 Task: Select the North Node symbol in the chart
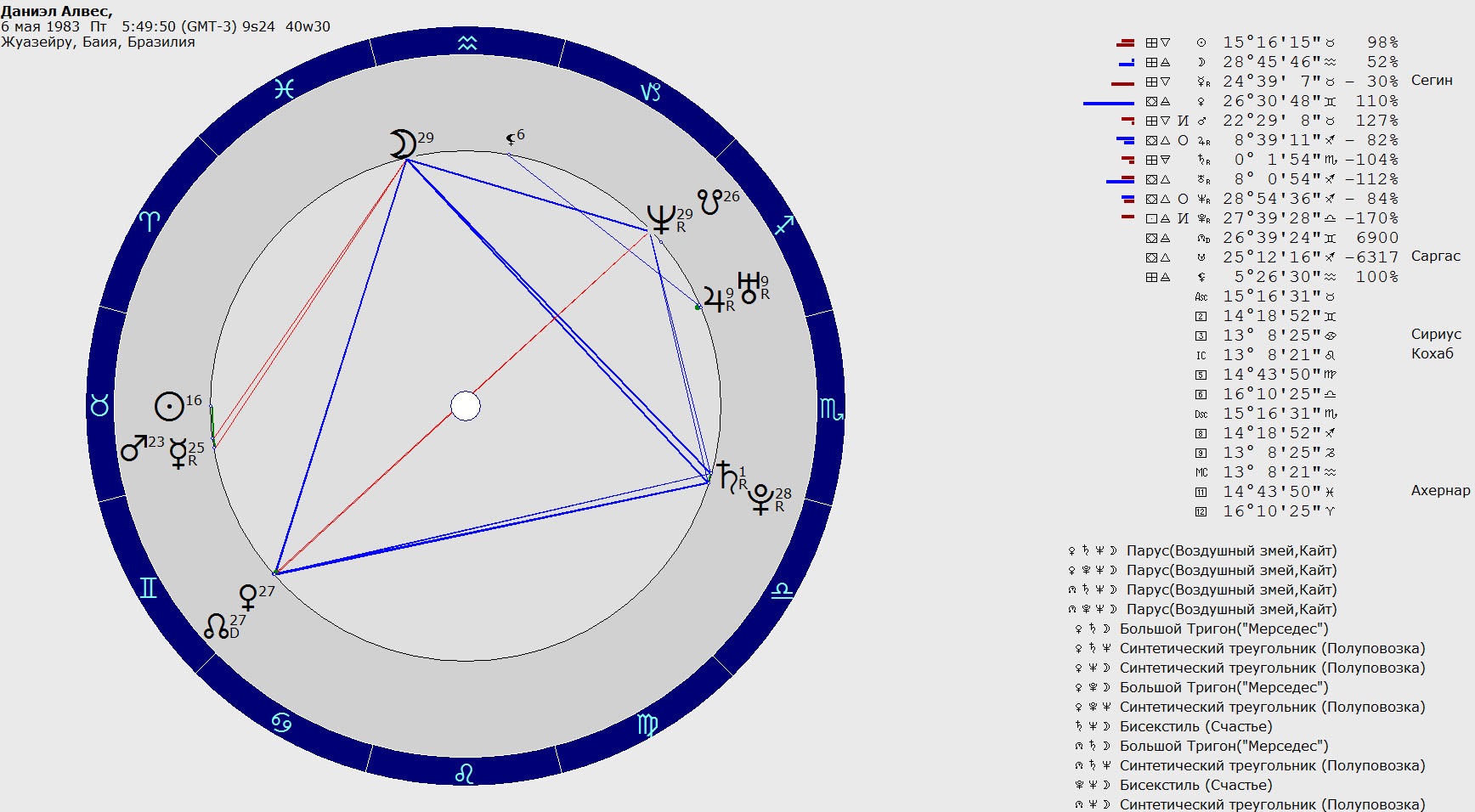tap(217, 627)
